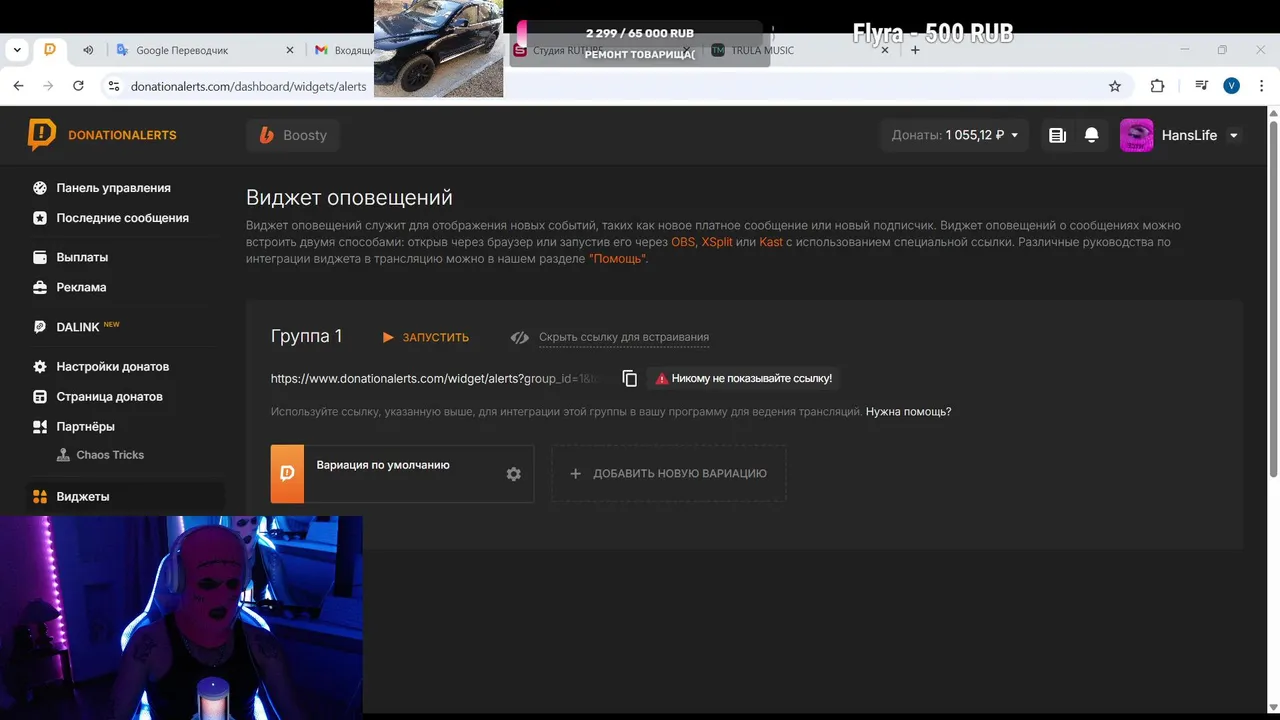The width and height of the screenshot is (1280, 720).
Task: Click the embed code icon
Action: [x=519, y=337]
